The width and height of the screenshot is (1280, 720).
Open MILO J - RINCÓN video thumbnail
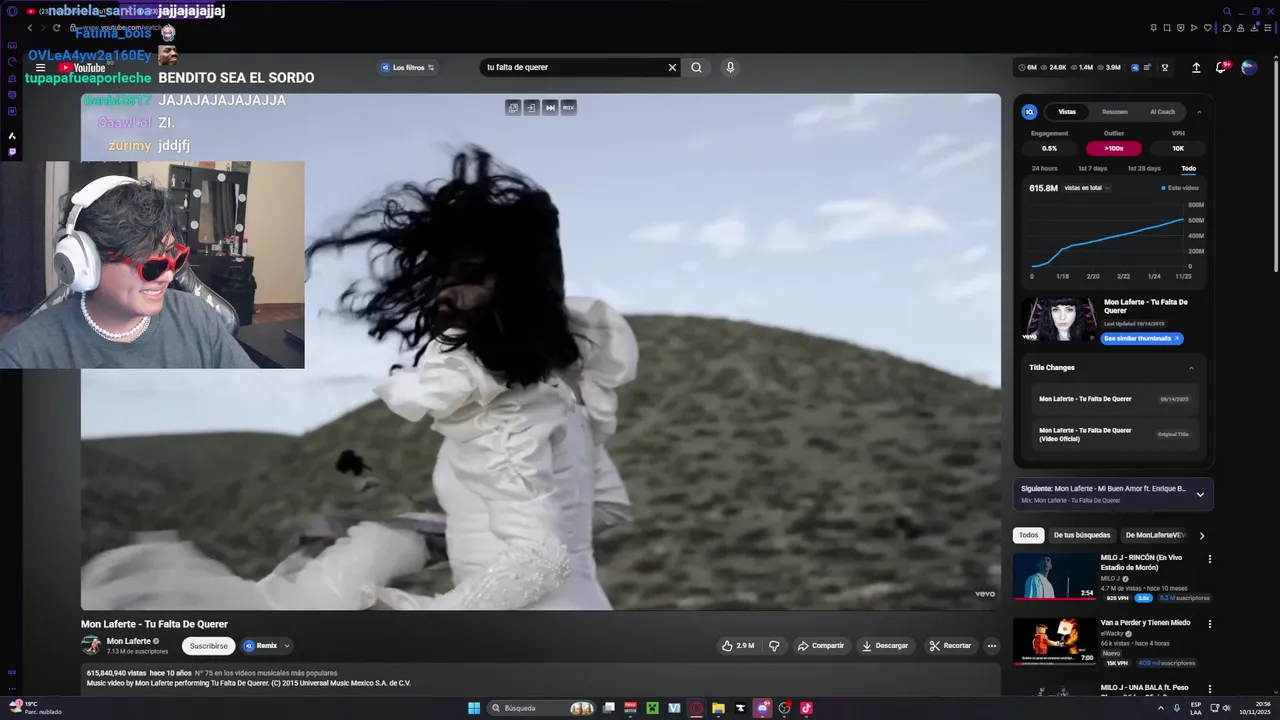click(x=1054, y=576)
